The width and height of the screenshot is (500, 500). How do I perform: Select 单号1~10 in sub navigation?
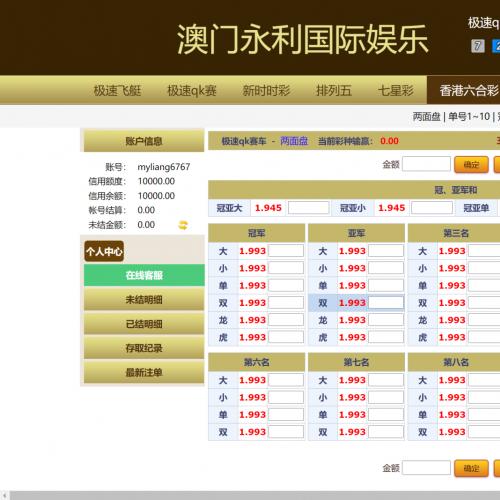coord(469,116)
